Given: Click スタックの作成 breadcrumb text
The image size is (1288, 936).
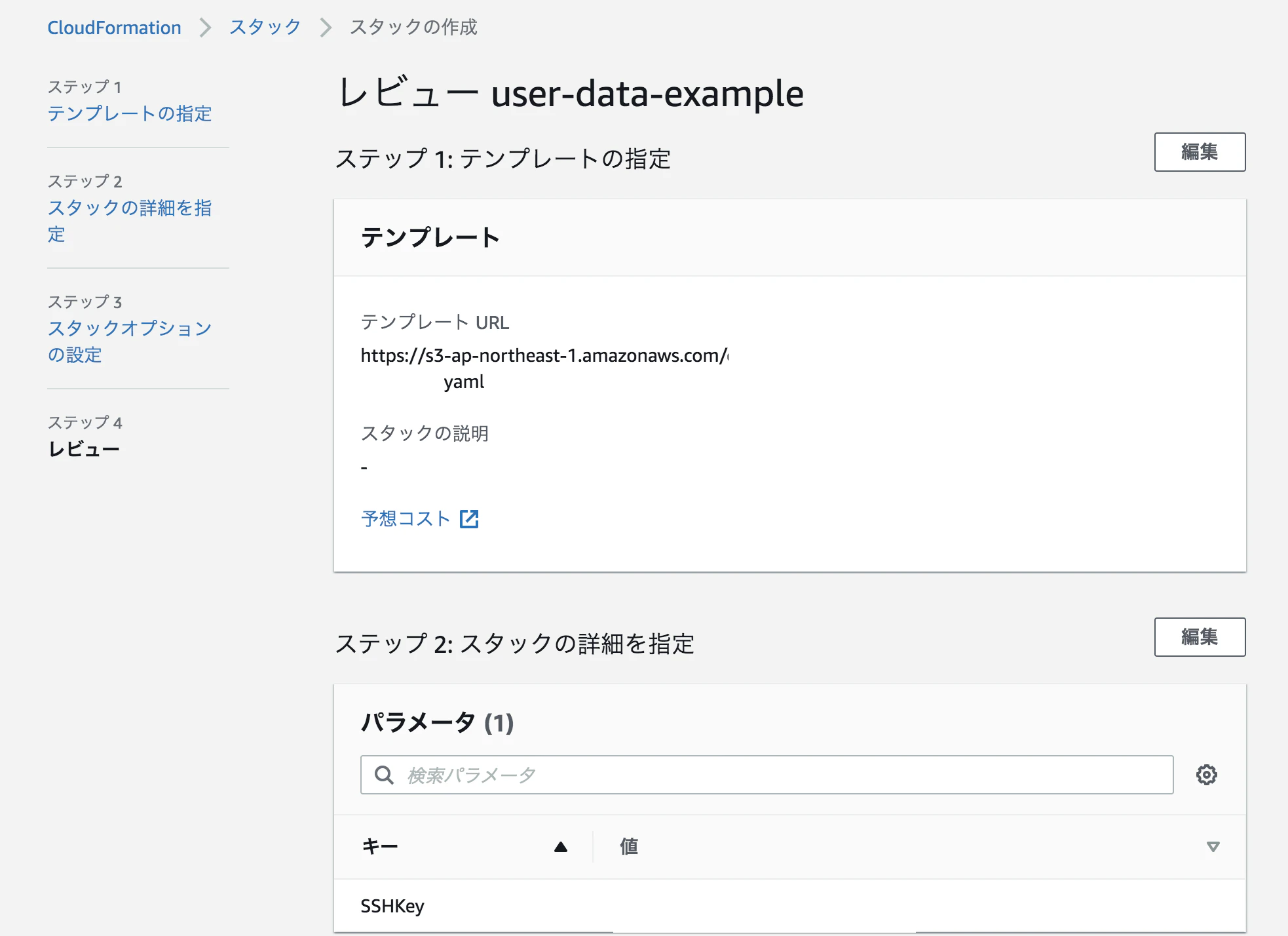Looking at the screenshot, I should 413,28.
